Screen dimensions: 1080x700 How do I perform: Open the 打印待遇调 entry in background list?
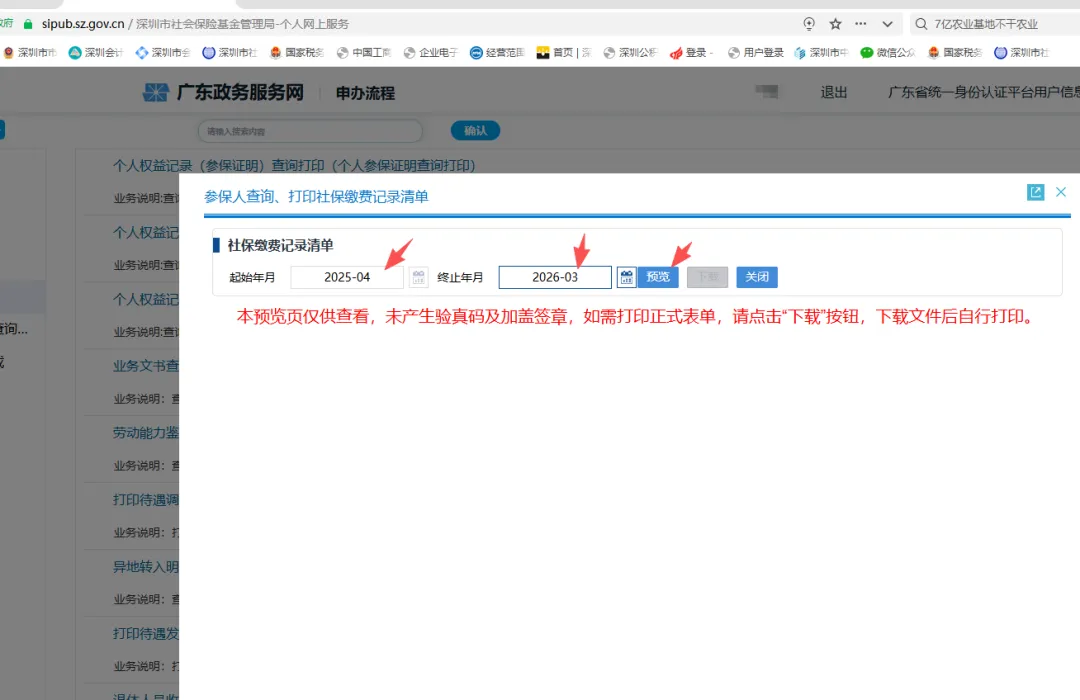146,500
